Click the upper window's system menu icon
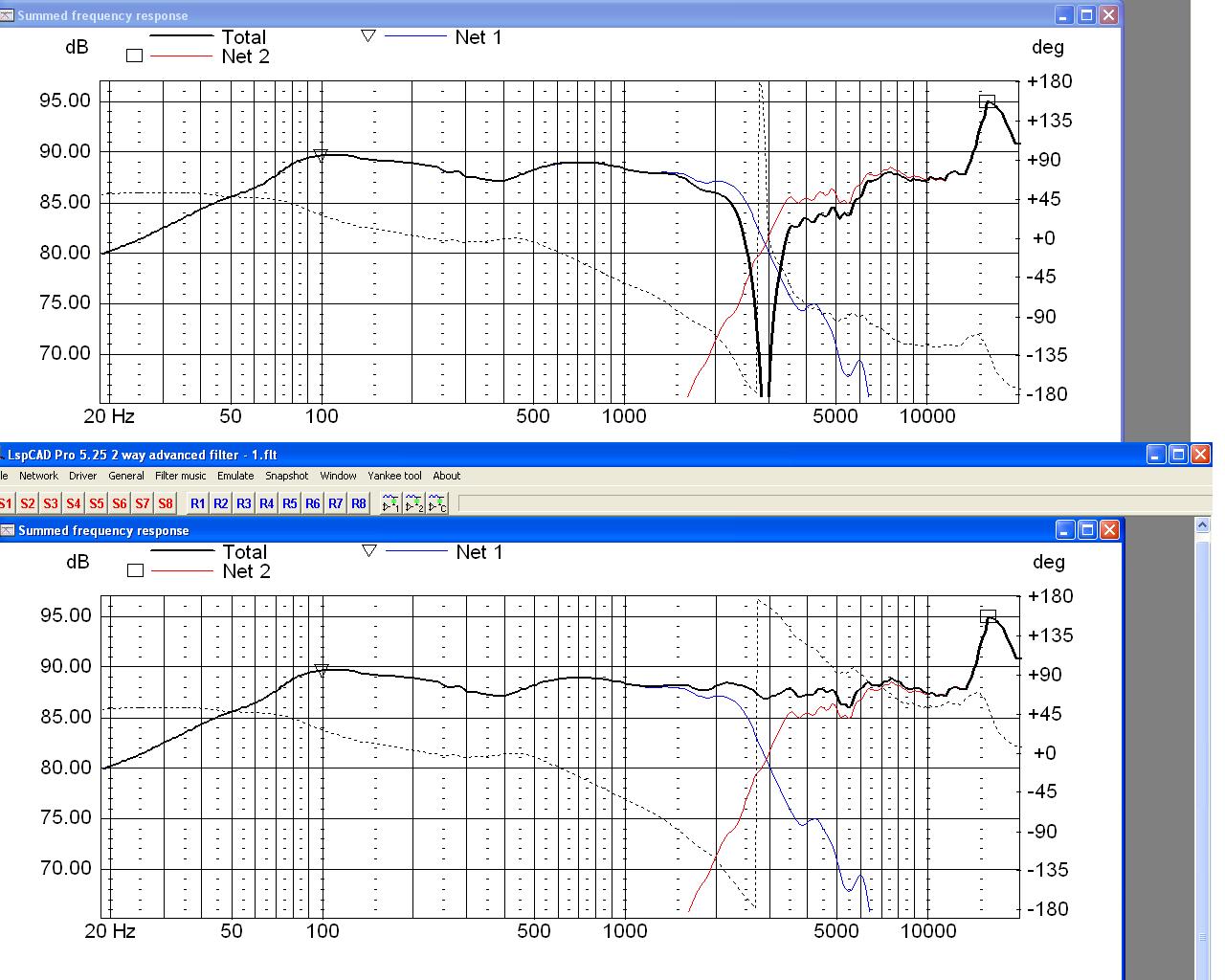Image resolution: width=1225 pixels, height=980 pixels. pos(7,15)
